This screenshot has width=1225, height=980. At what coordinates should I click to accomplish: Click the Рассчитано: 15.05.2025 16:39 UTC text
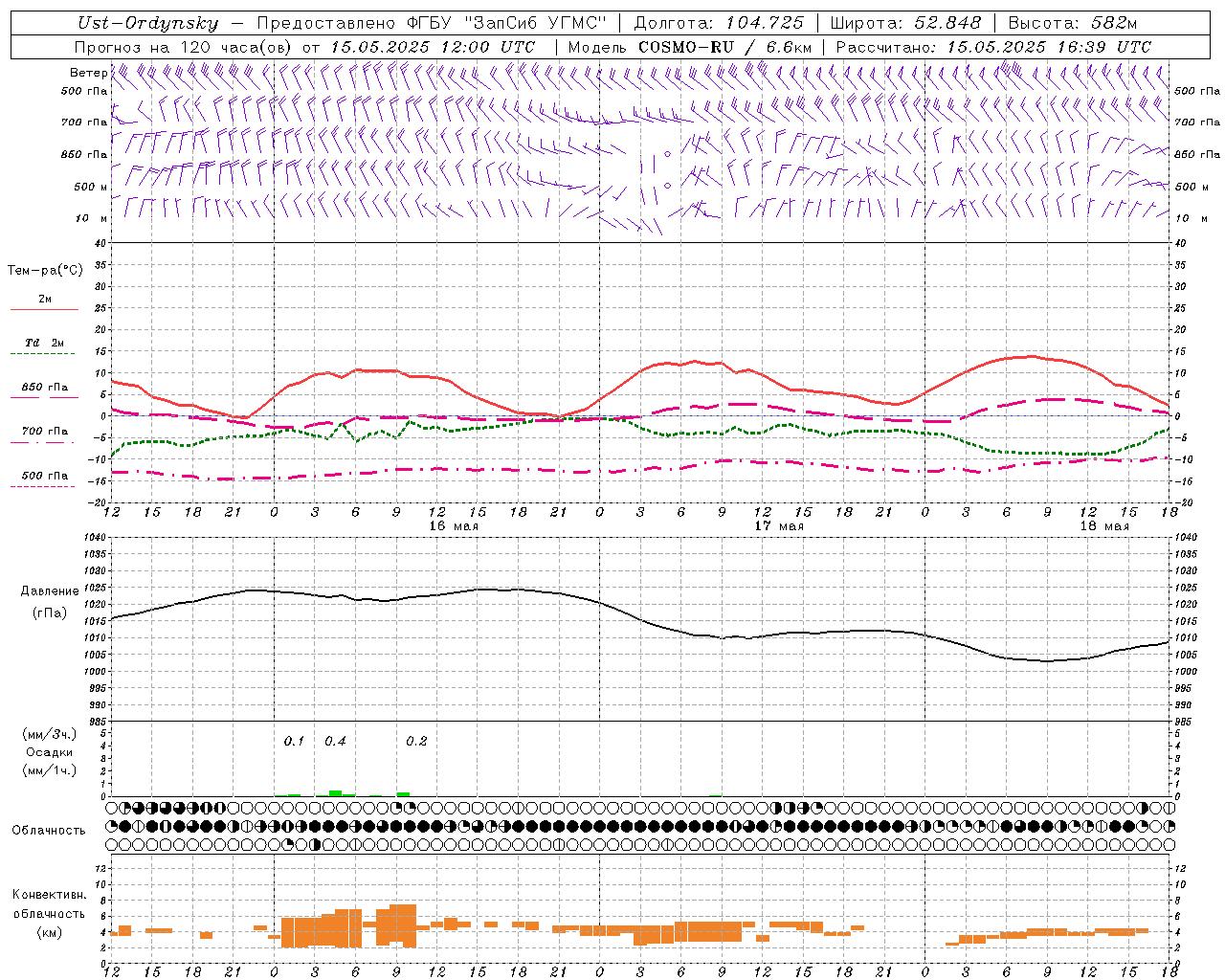(993, 47)
